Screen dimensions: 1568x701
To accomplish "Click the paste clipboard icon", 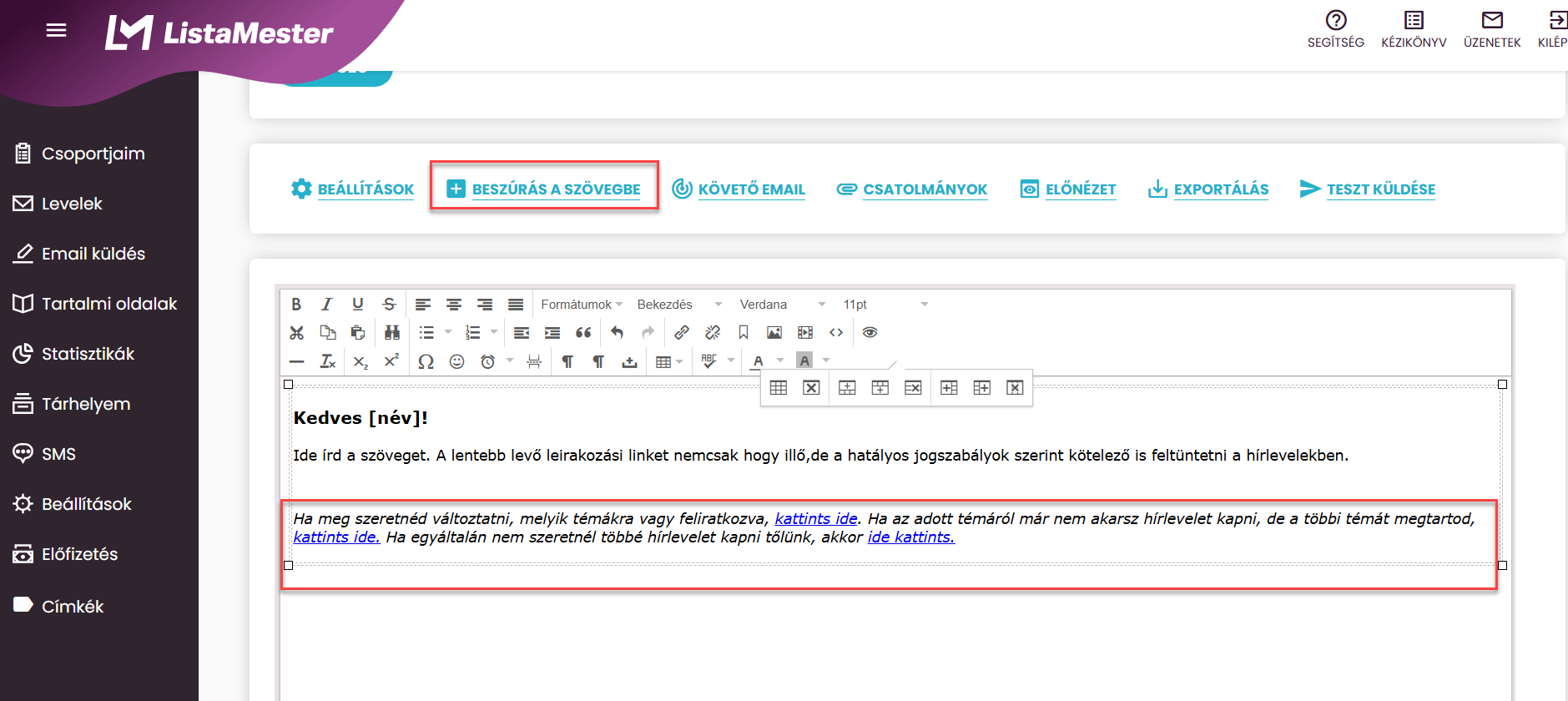I will coord(358,333).
